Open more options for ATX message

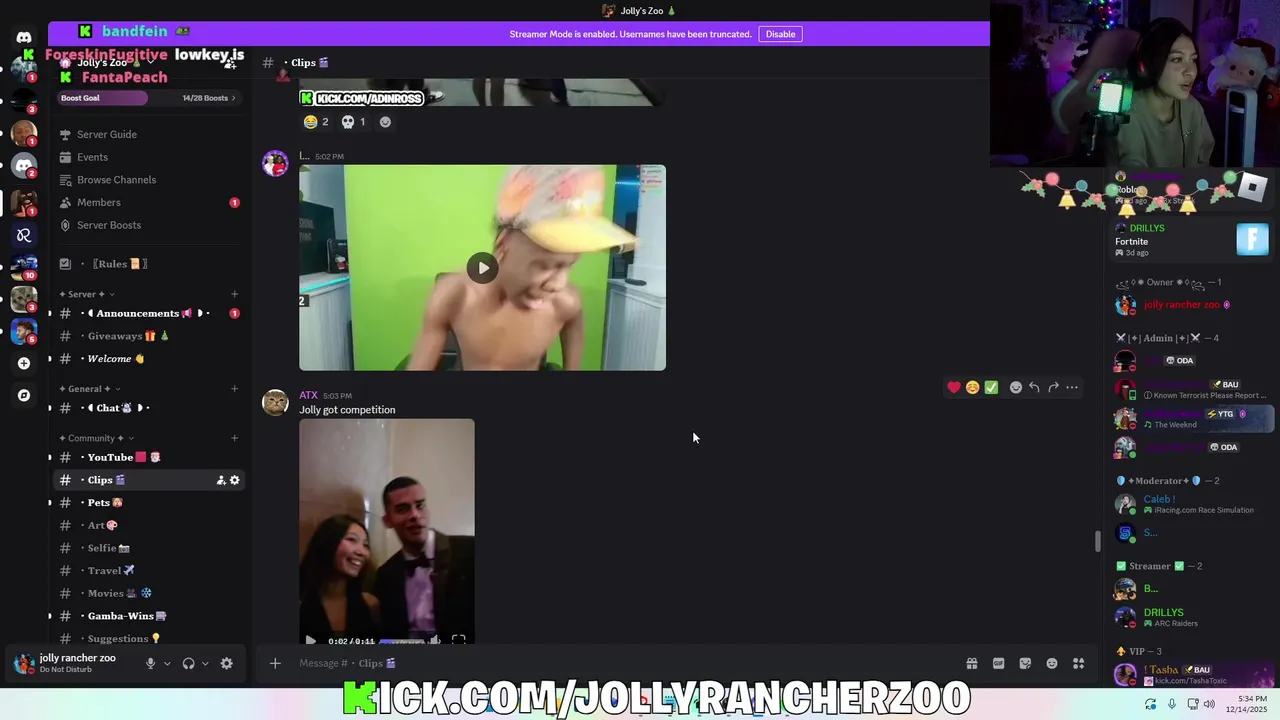click(1072, 387)
